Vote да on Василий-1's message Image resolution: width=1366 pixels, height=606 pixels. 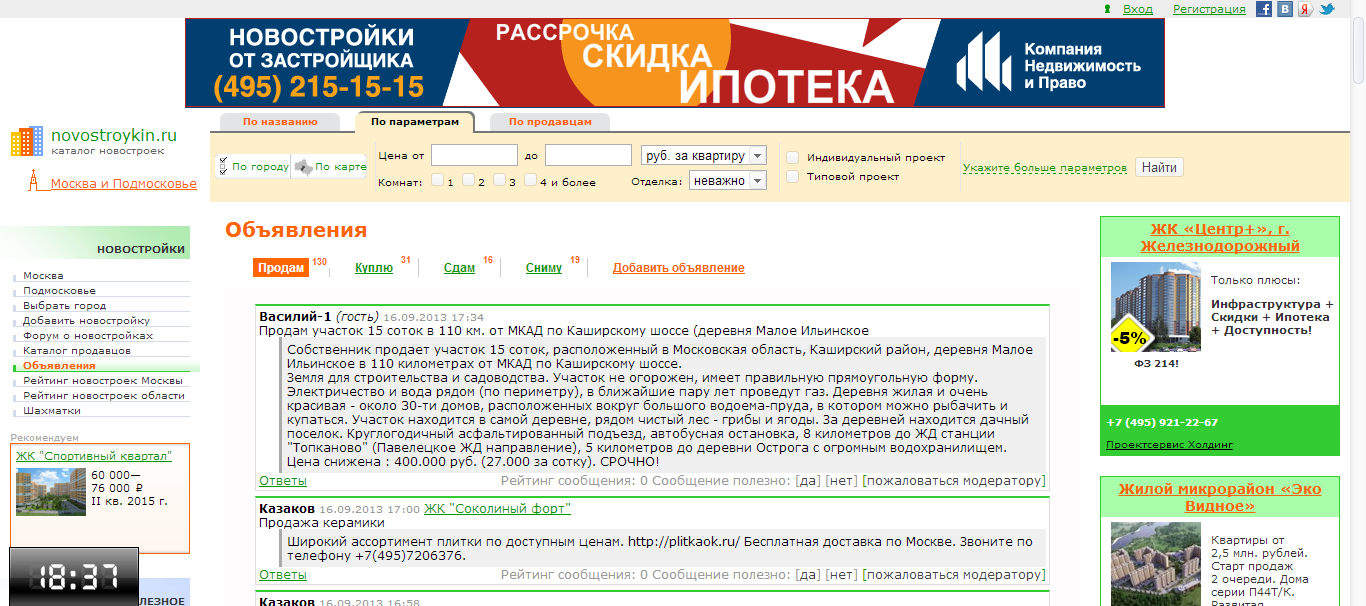tap(807, 481)
